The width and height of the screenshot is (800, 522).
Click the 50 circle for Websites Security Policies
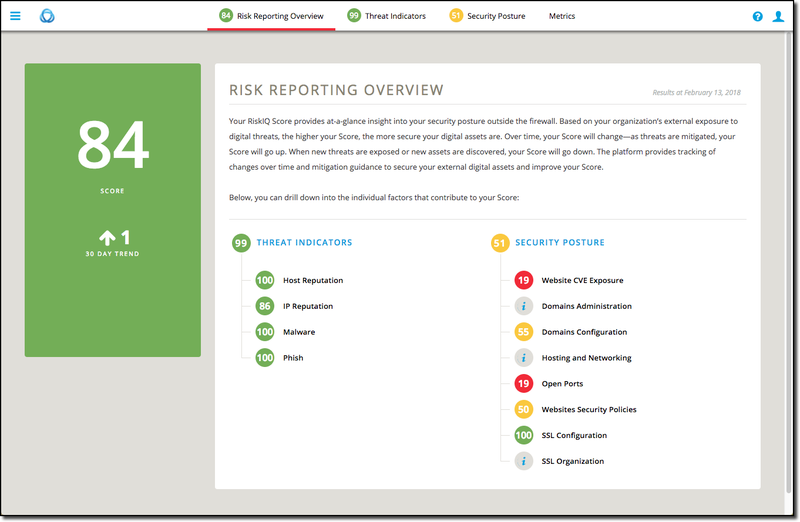(x=523, y=409)
